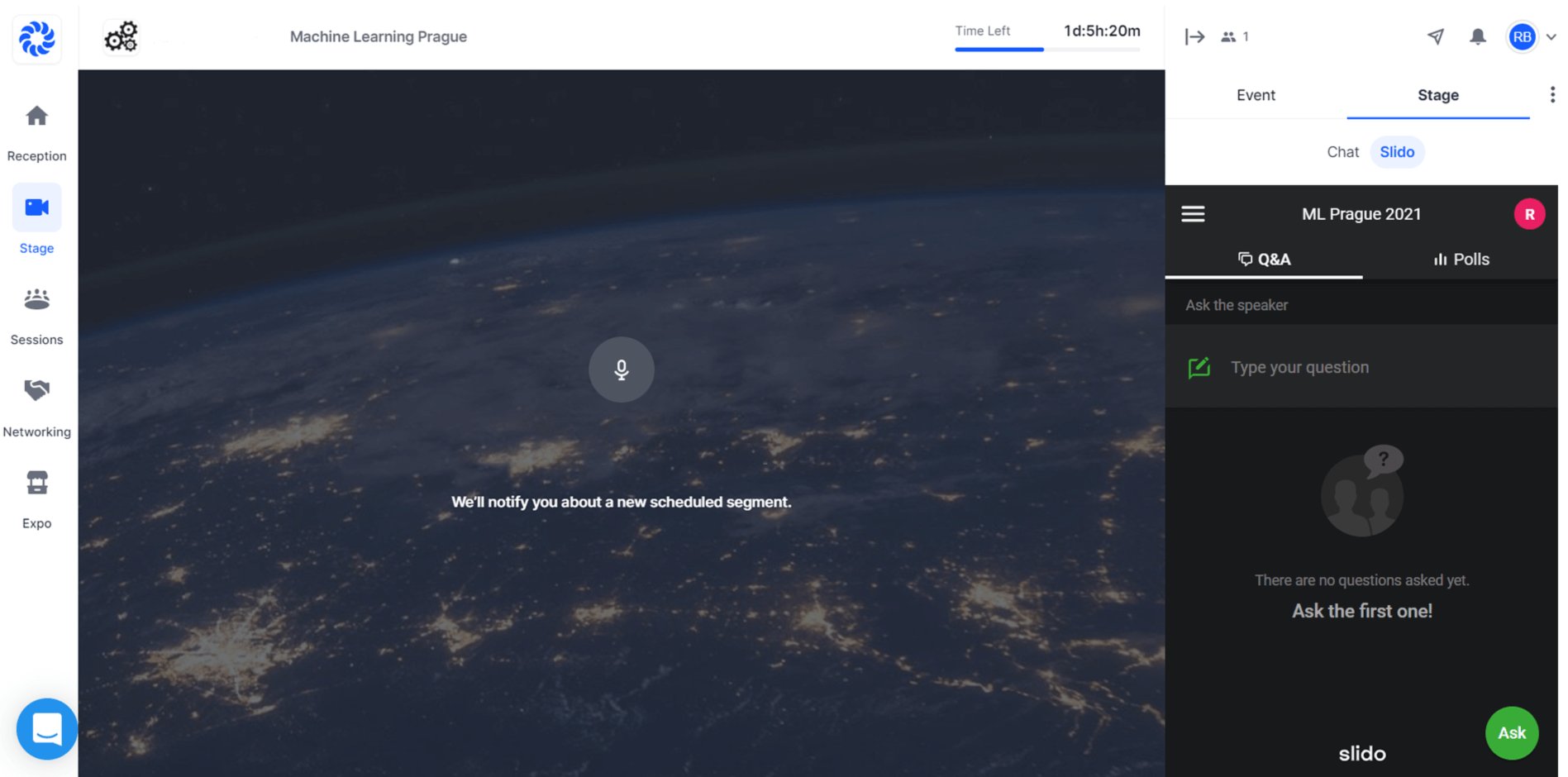Click the Hopin swirl logo
The height and width of the screenshot is (777, 1568).
click(36, 37)
